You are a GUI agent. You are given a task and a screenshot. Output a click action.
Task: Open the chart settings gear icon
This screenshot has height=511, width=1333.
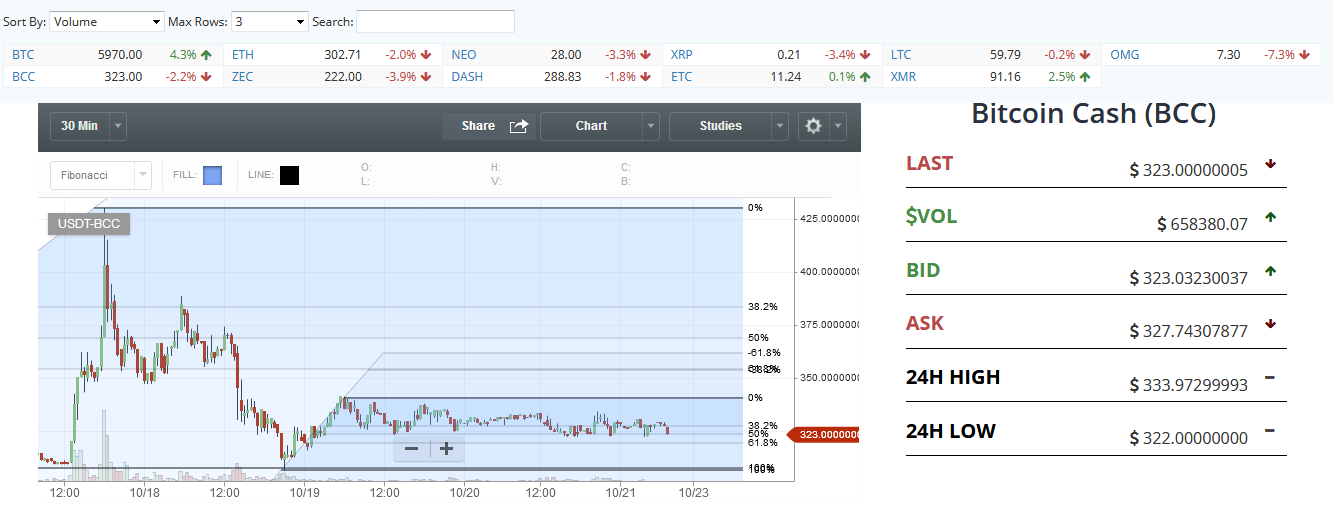click(x=813, y=126)
